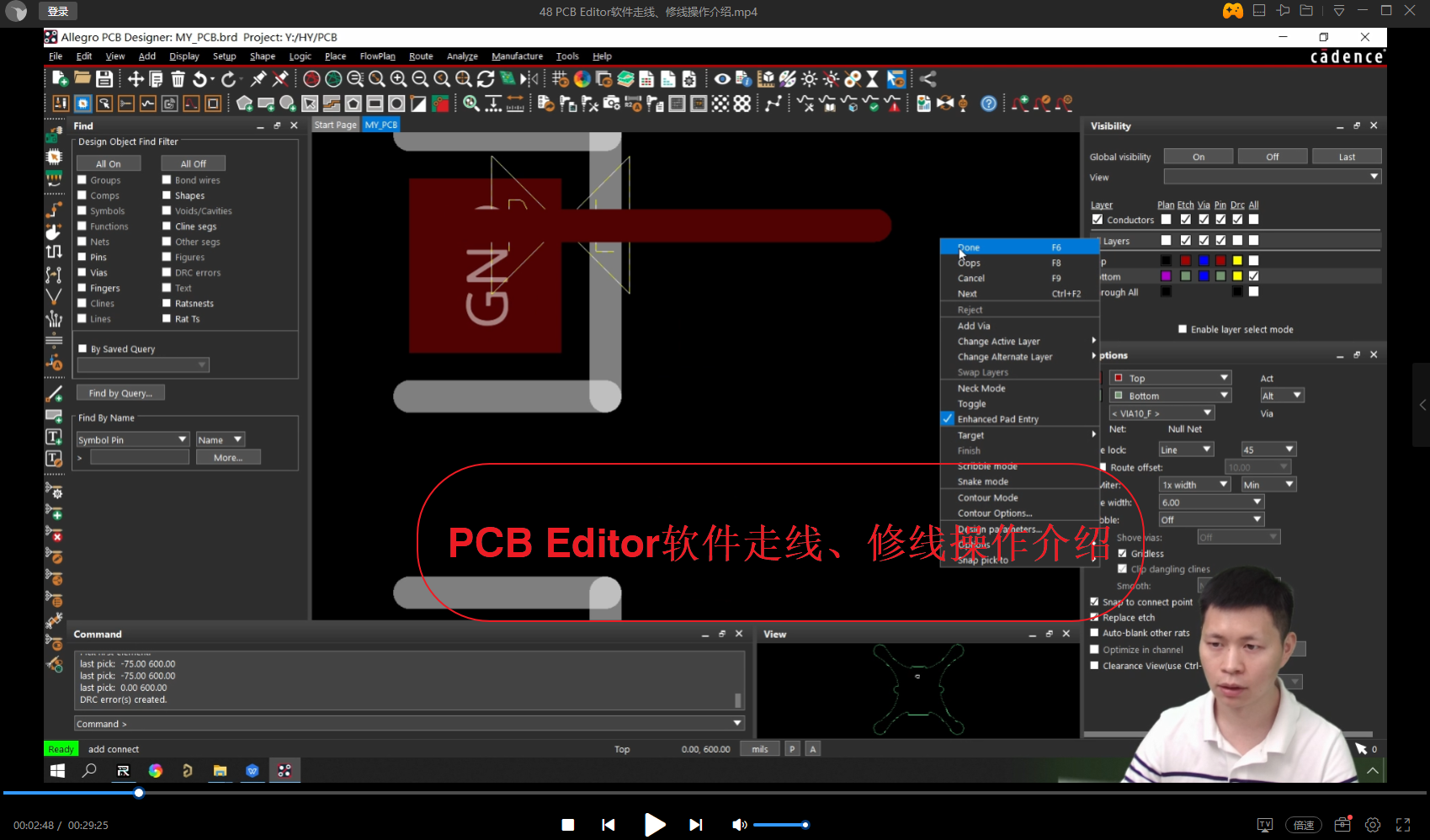
Task: Click the Find by Query button
Action: point(120,393)
